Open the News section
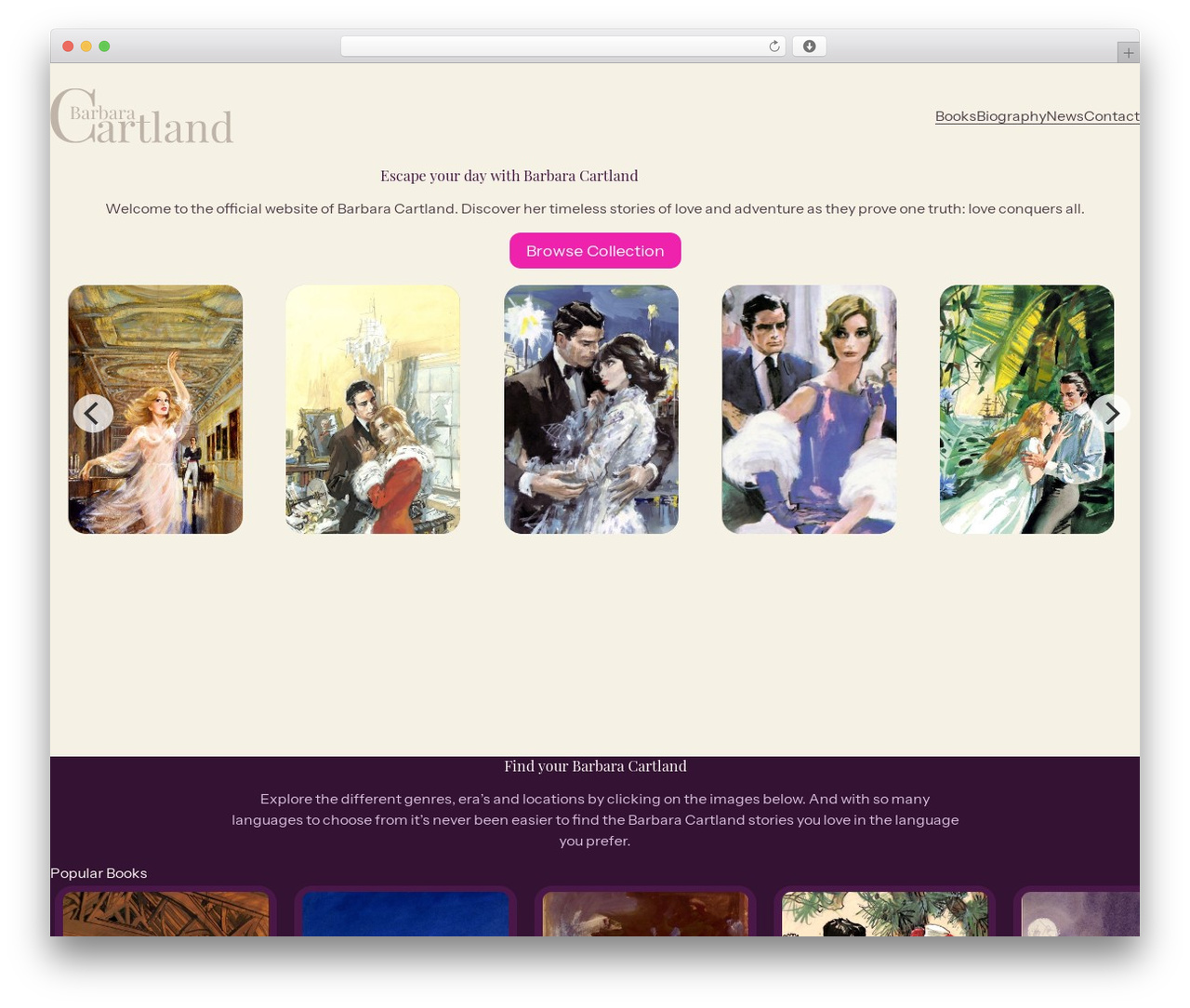This screenshot has height=1008, width=1190. point(1064,116)
